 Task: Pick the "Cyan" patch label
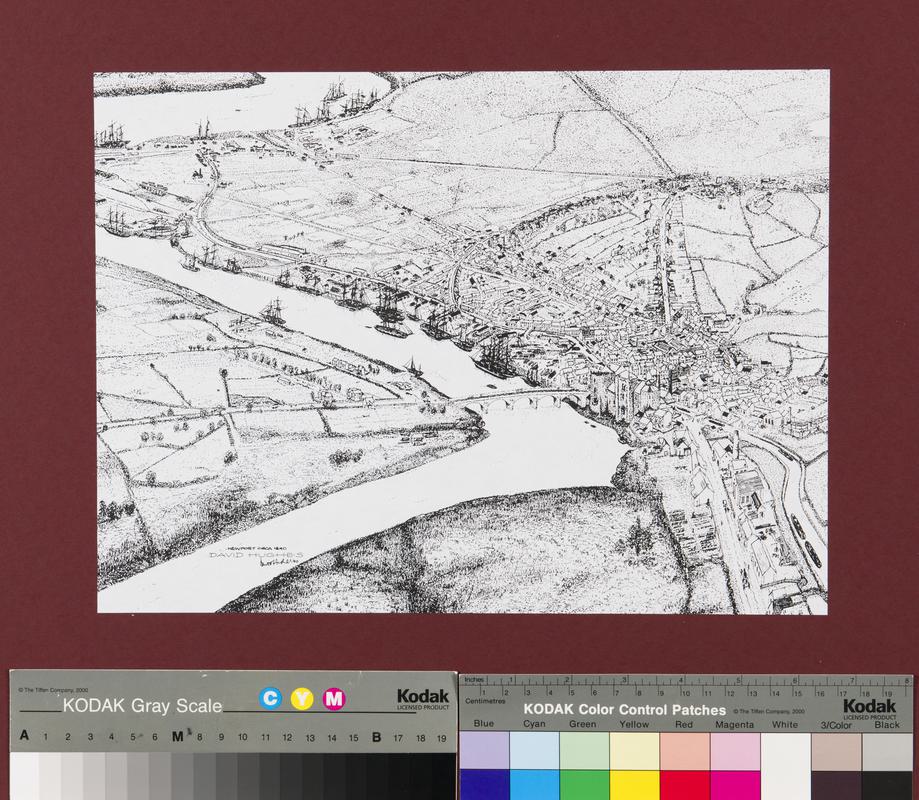[535, 723]
